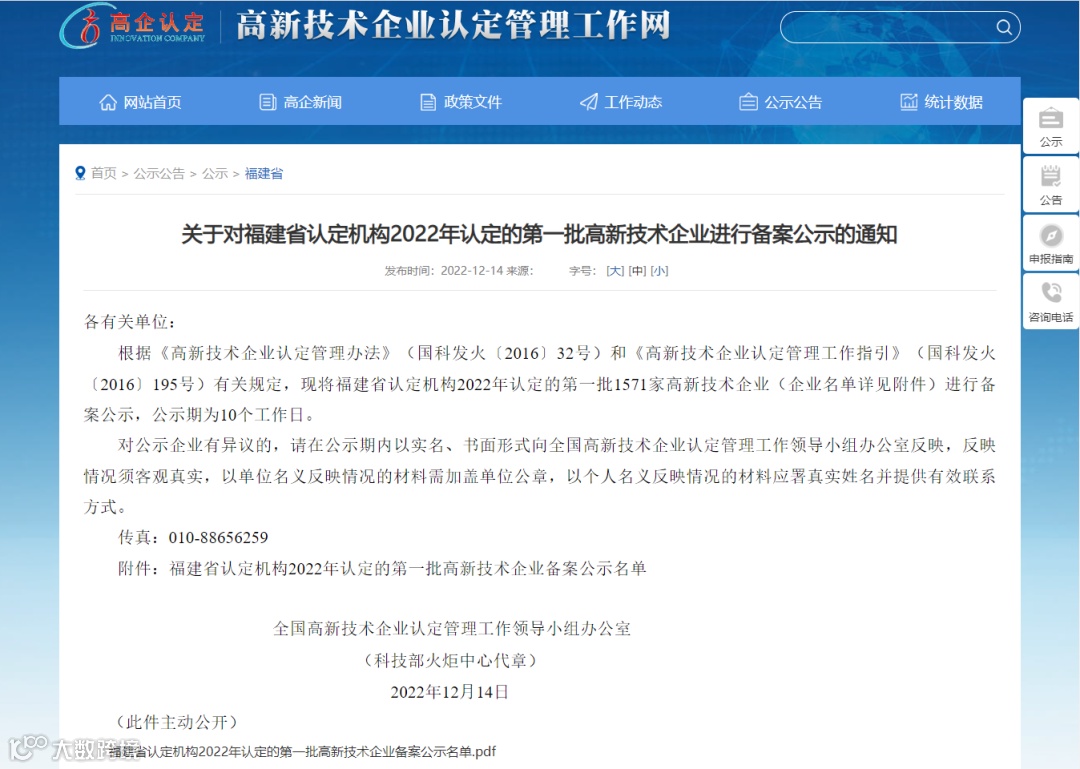Click the article title heading
The height and width of the screenshot is (769, 1080).
coord(539,234)
